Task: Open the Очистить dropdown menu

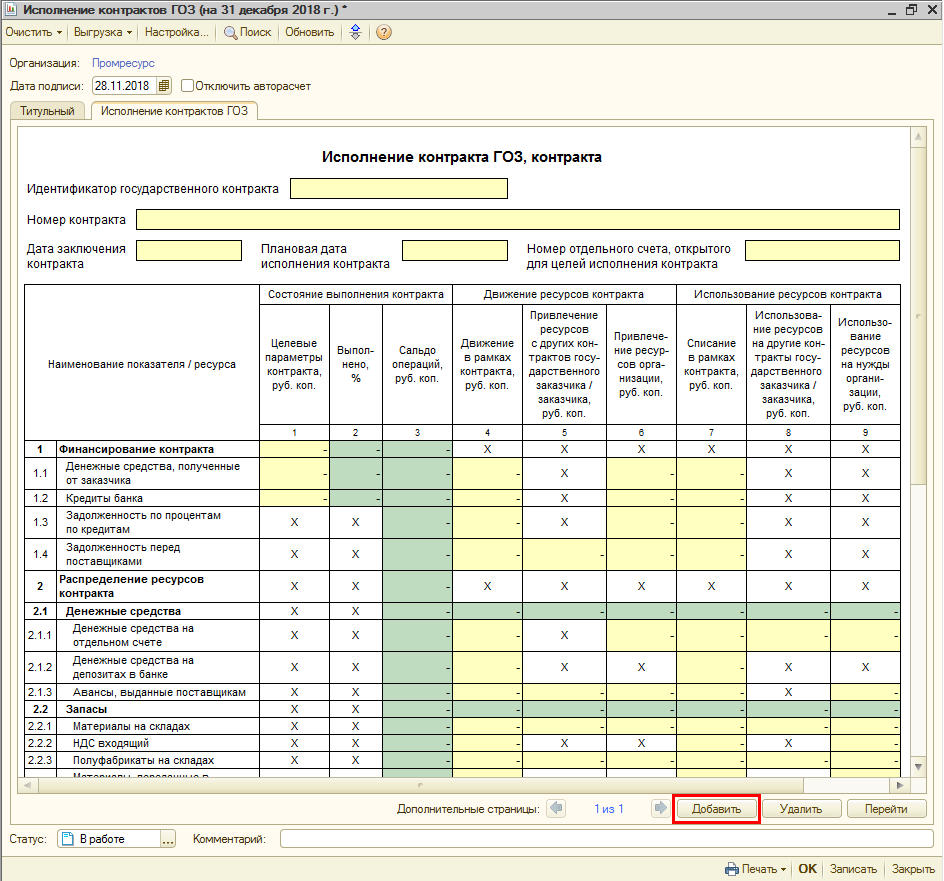Action: (x=34, y=32)
